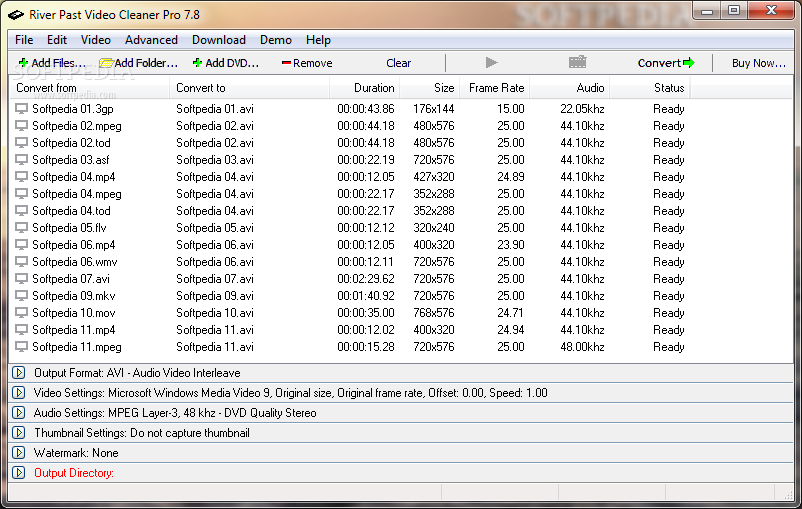This screenshot has width=802, height=509.
Task: Select the Softpedia 03.asf file name
Action: (x=71, y=160)
